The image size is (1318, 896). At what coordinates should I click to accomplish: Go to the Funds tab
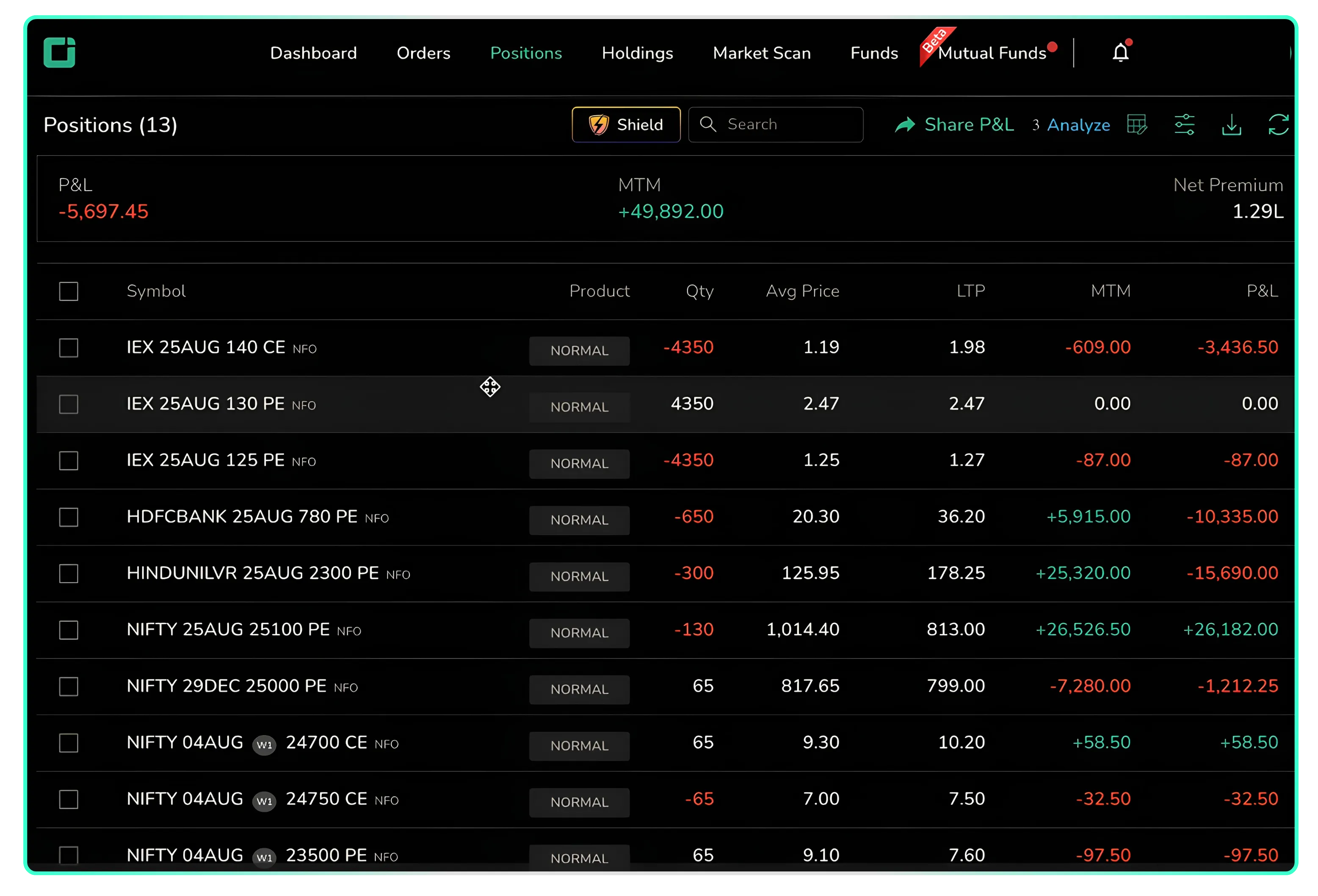pyautogui.click(x=874, y=53)
